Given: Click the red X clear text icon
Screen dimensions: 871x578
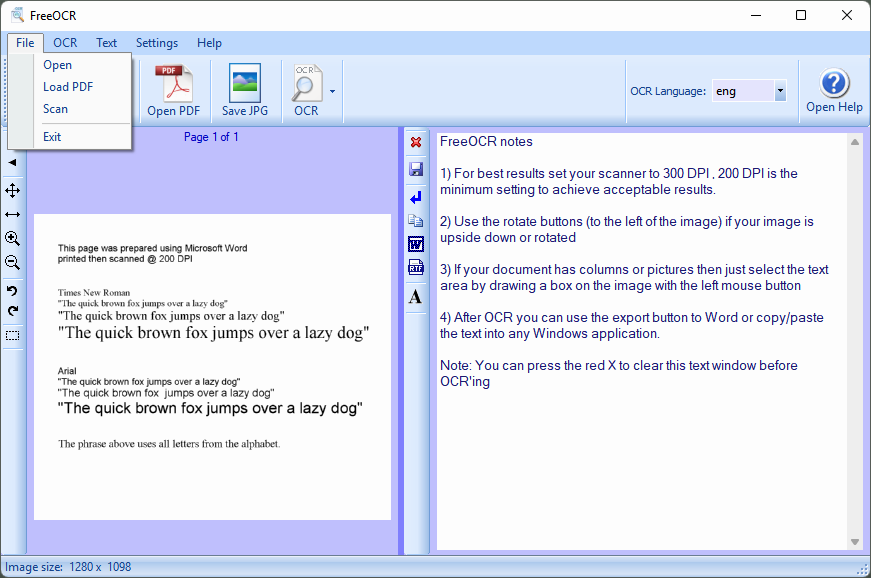Looking at the screenshot, I should (416, 143).
